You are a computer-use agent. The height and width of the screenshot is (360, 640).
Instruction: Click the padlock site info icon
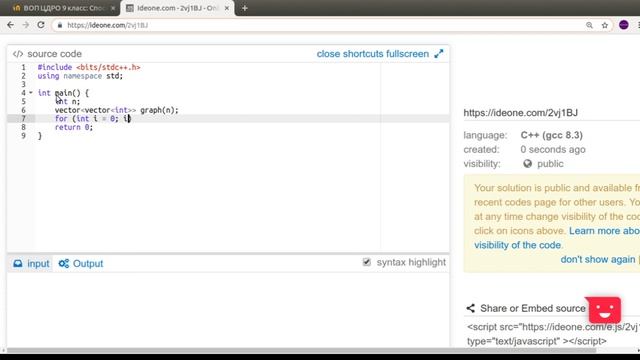(60, 25)
